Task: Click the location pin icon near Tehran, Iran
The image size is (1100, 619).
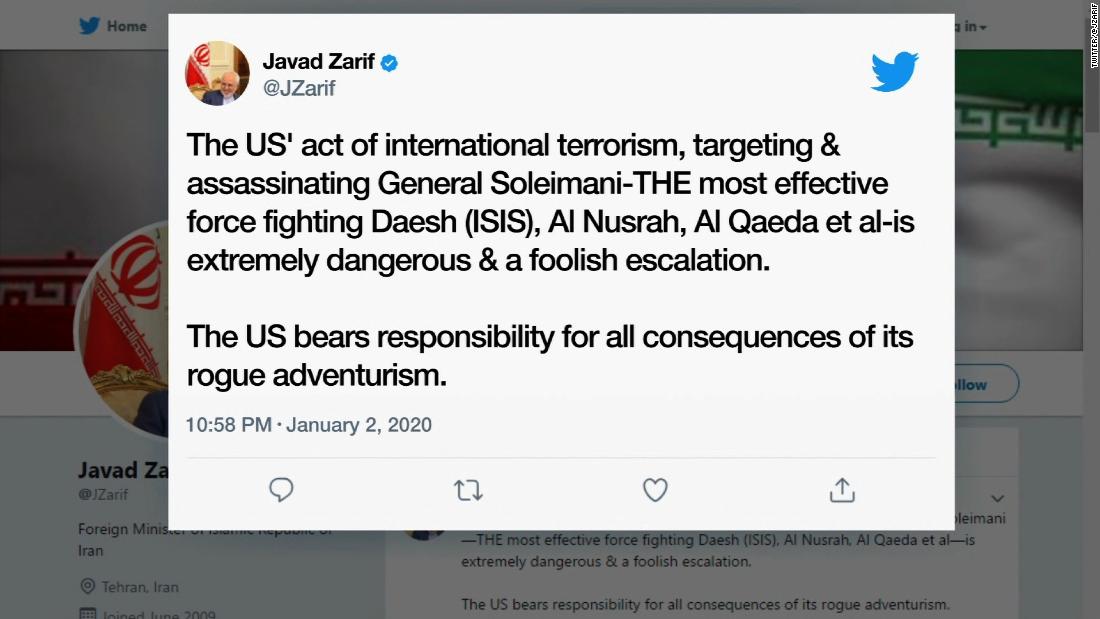Action: [x=87, y=586]
